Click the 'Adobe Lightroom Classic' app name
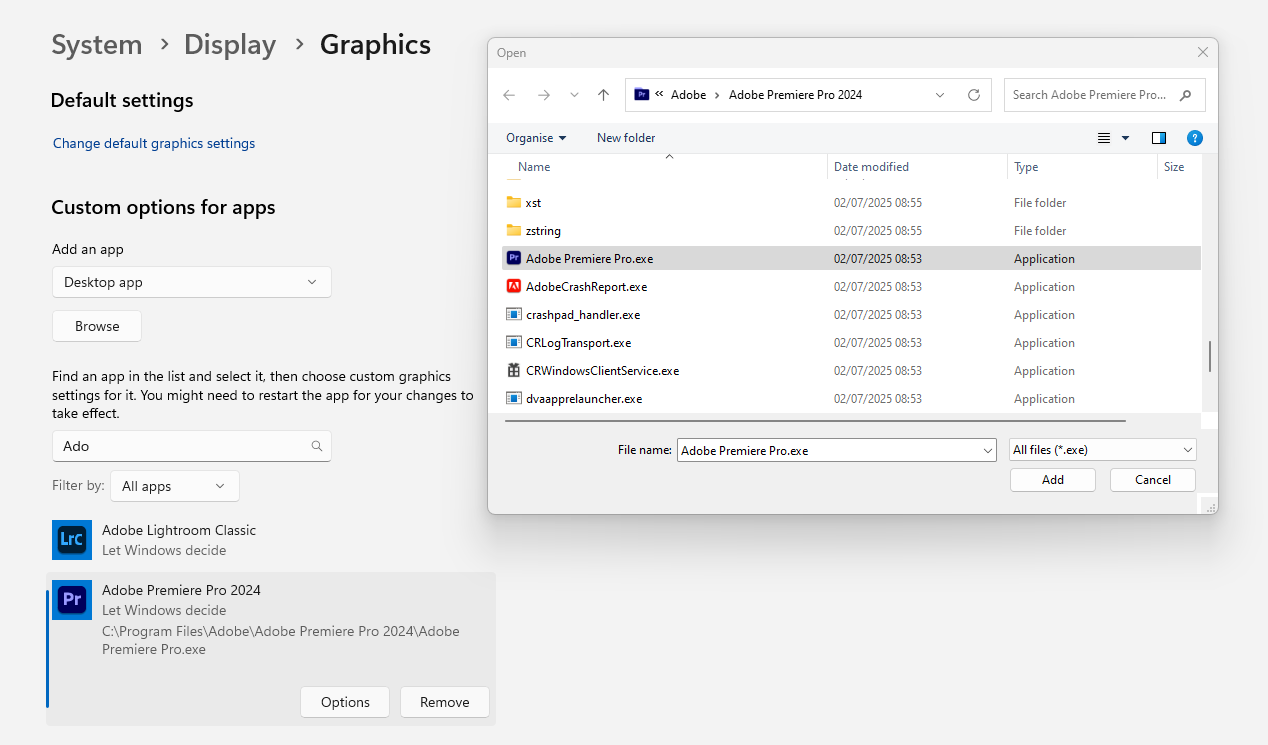This screenshot has width=1268, height=745. 179,530
